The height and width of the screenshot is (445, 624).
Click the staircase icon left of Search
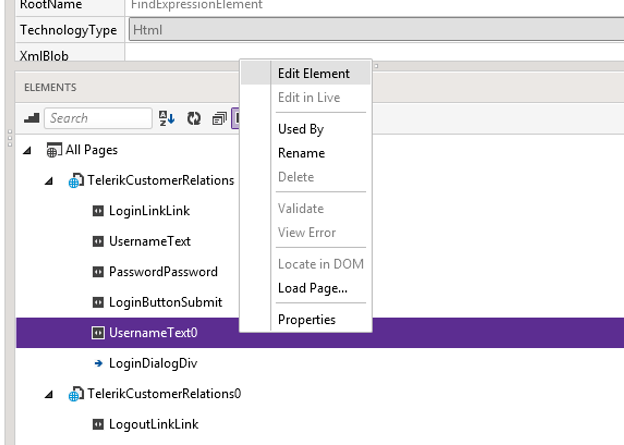point(31,118)
